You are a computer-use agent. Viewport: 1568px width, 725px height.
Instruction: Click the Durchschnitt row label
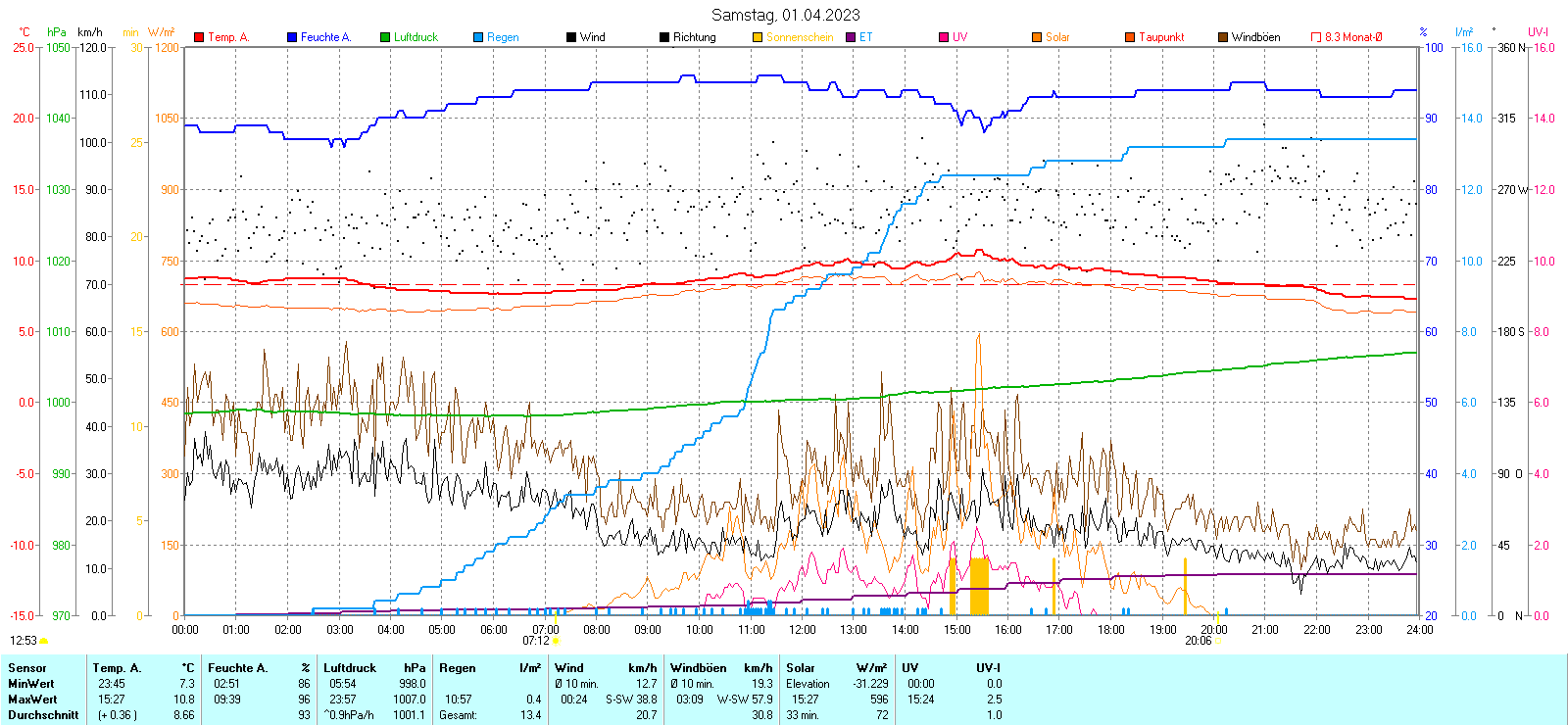click(x=43, y=715)
